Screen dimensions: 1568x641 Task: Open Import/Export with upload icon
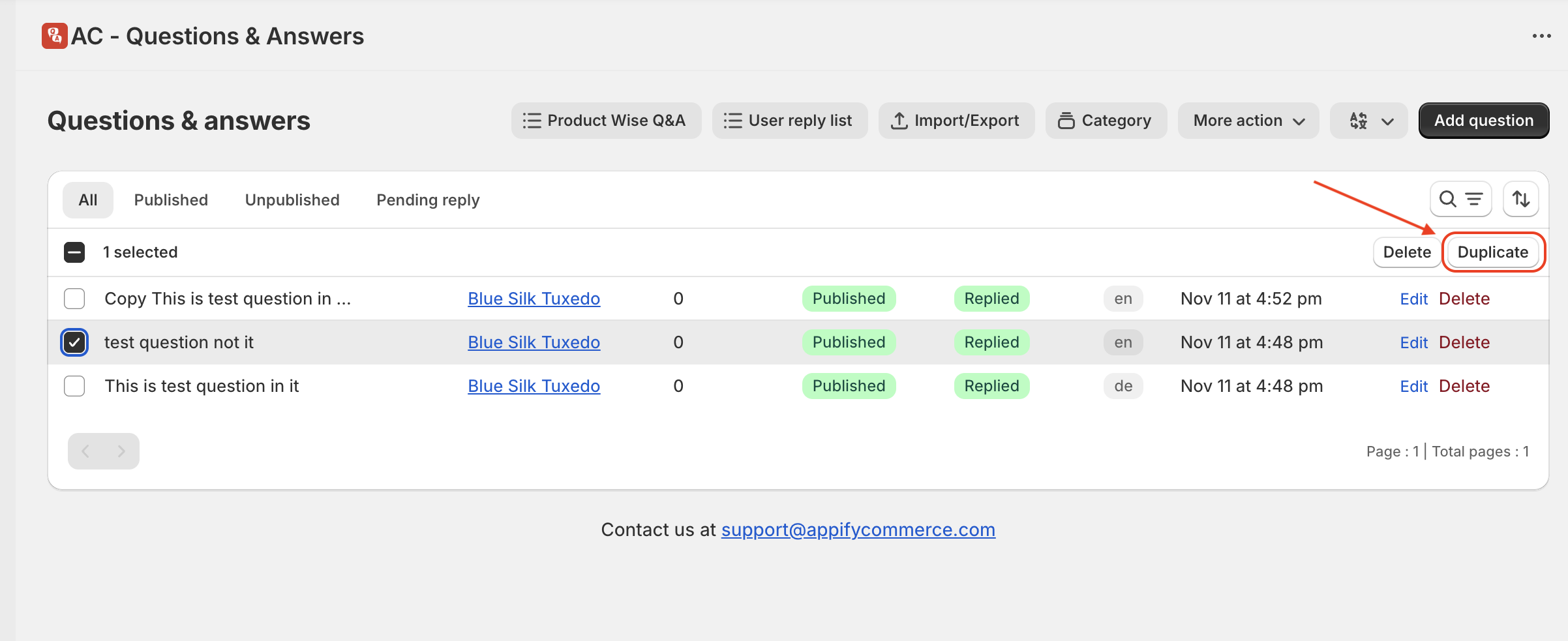pyautogui.click(x=956, y=121)
